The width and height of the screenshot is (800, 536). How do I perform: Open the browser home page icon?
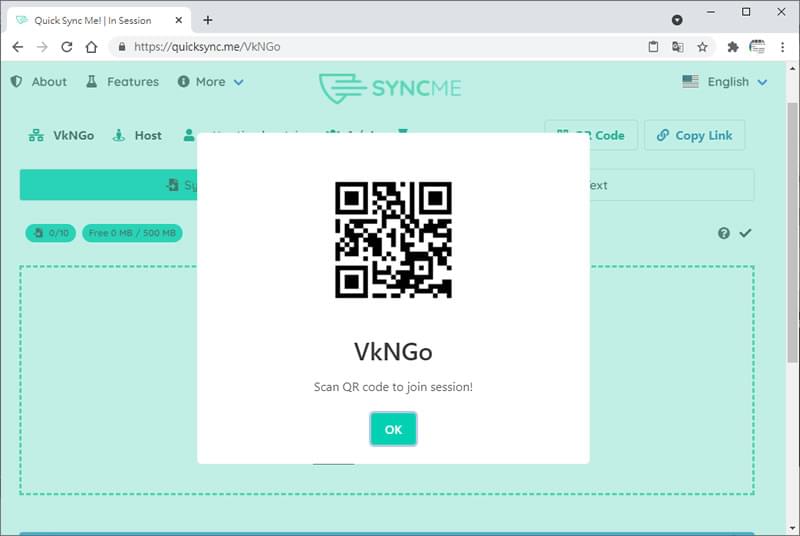pos(91,47)
